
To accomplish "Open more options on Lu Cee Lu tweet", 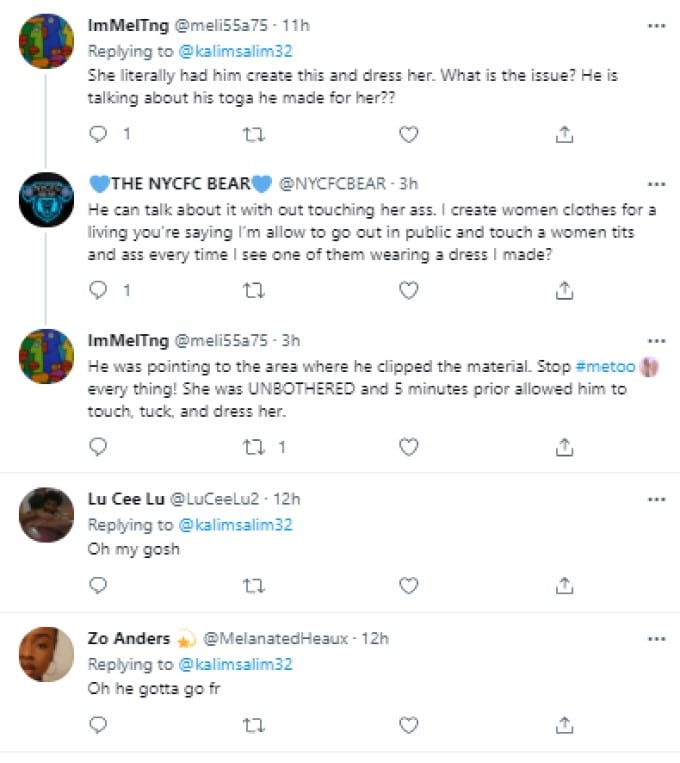I will pyautogui.click(x=656, y=498).
